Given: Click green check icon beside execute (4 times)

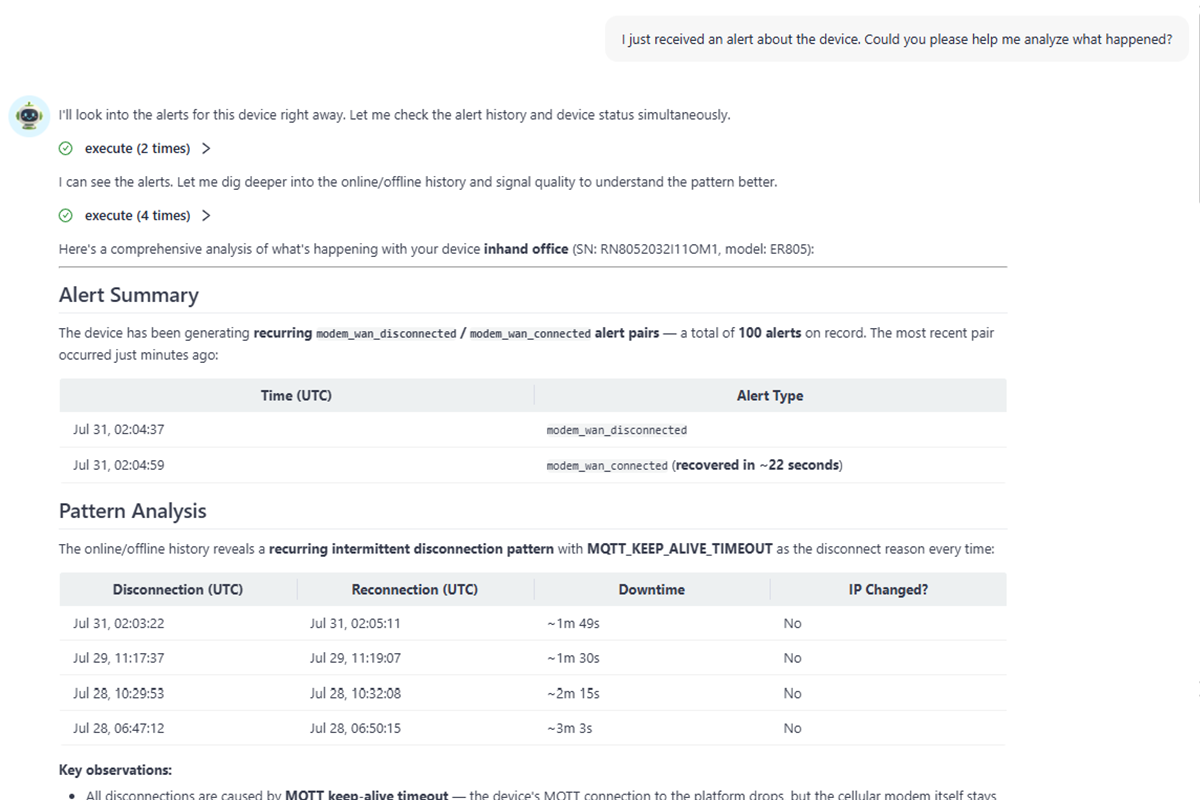Looking at the screenshot, I should 66,215.
